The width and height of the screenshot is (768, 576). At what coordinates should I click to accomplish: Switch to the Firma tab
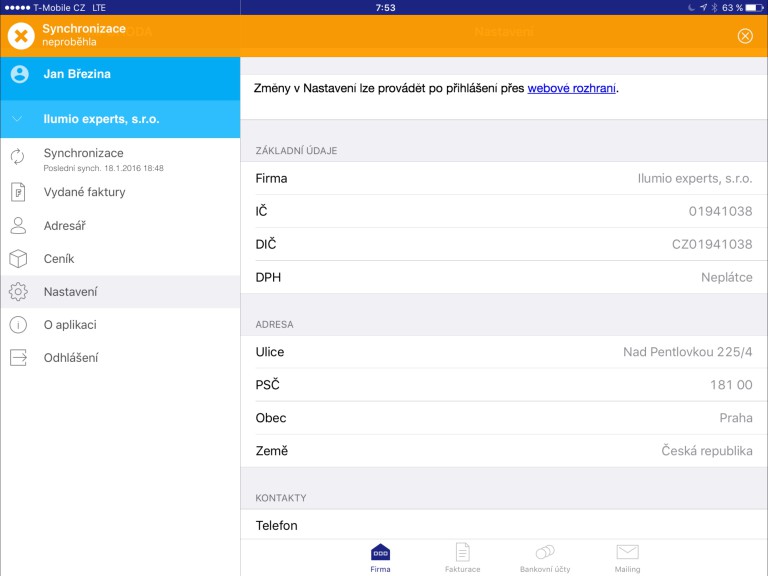pos(380,558)
